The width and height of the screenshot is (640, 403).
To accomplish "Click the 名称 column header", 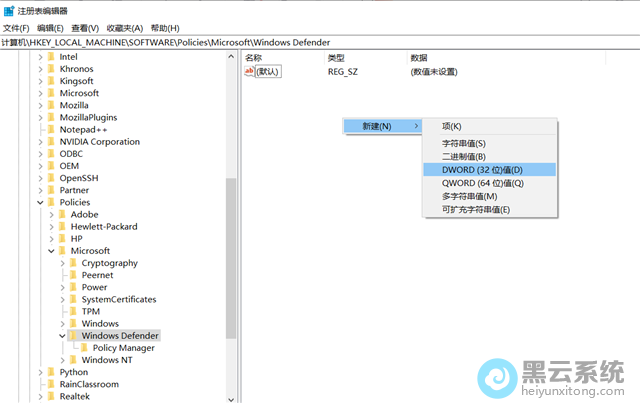I will coord(254,58).
